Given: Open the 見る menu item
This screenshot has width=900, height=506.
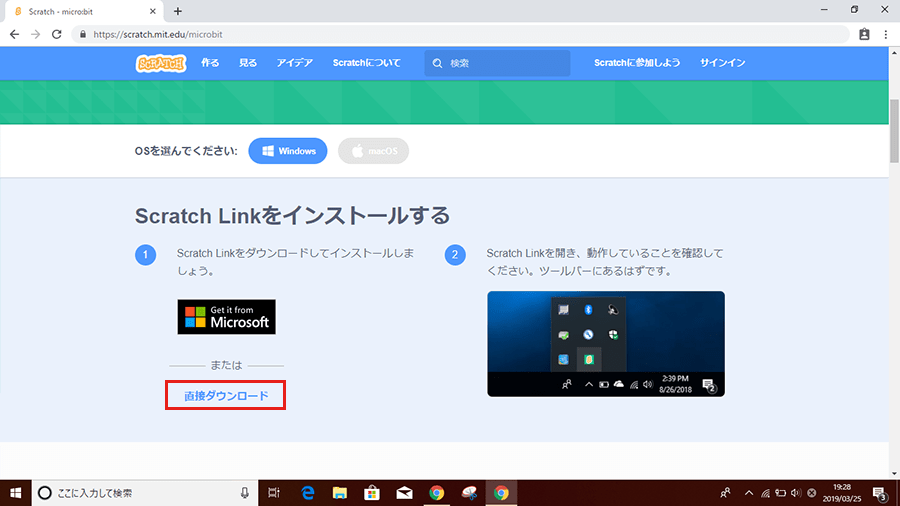Looking at the screenshot, I should (248, 63).
